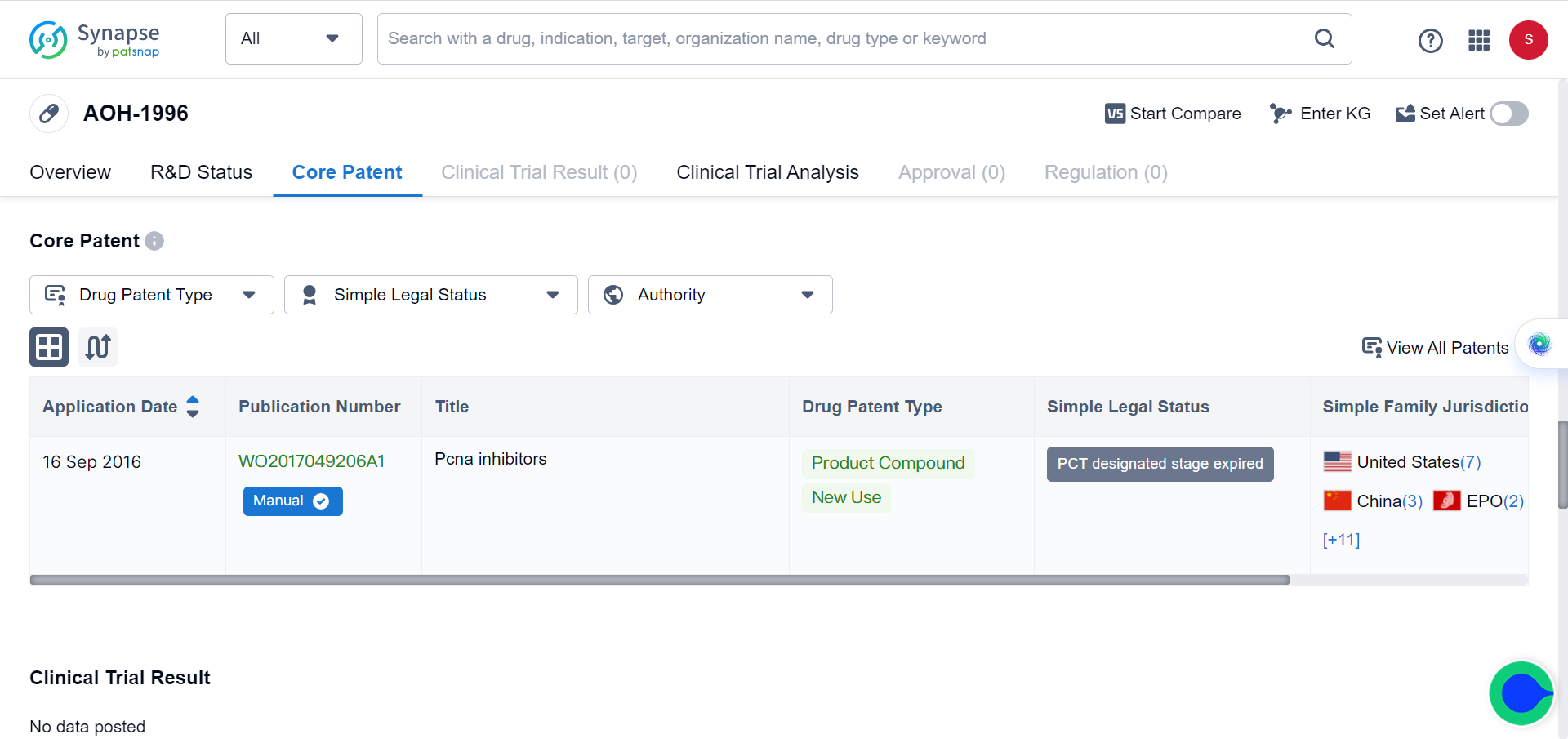This screenshot has height=739, width=1568.
Task: Click the column swap view icon
Action: [98, 347]
